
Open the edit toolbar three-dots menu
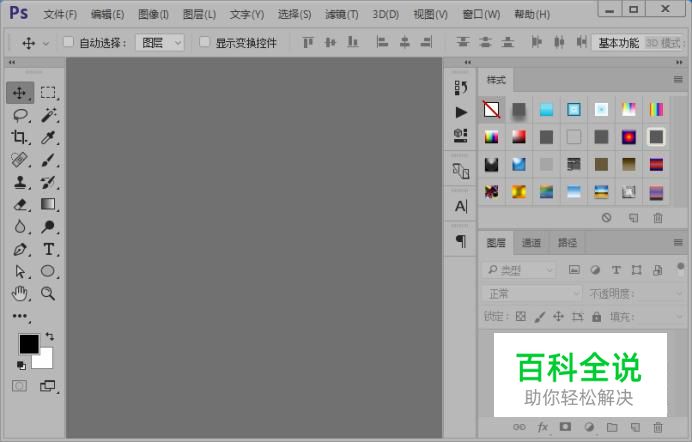[x=20, y=316]
